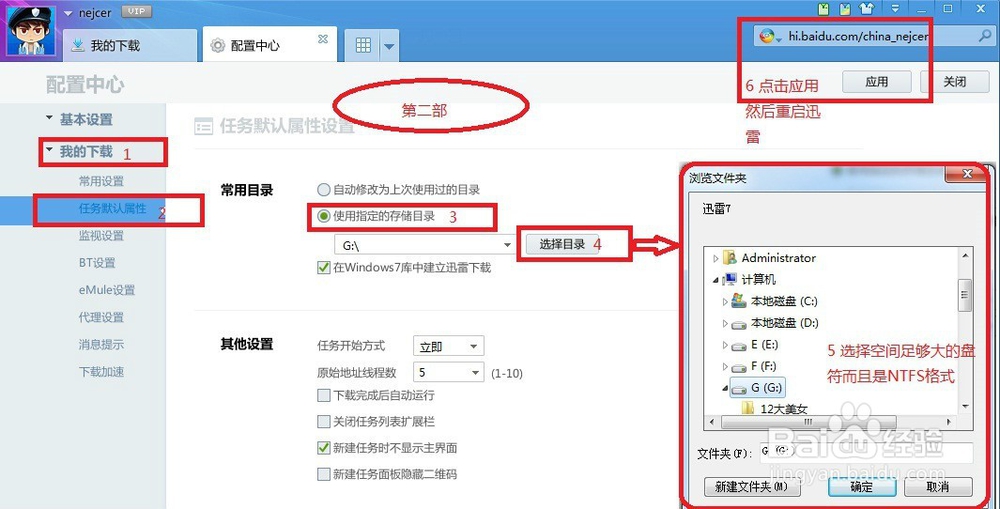The width and height of the screenshot is (1000, 509).
Task: Click the green shirt skin icon
Action: click(823, 9)
